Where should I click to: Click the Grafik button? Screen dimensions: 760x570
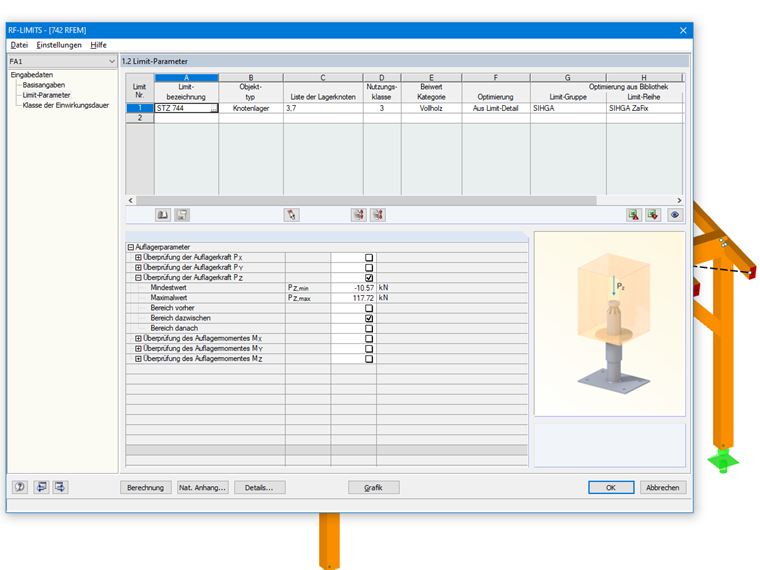tap(374, 488)
